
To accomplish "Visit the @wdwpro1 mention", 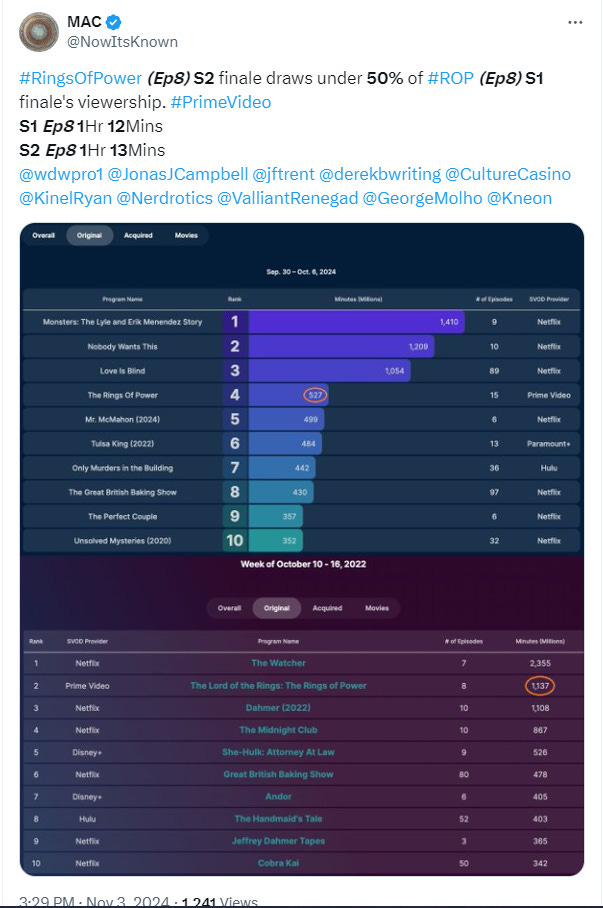I will pyautogui.click(x=61, y=174).
